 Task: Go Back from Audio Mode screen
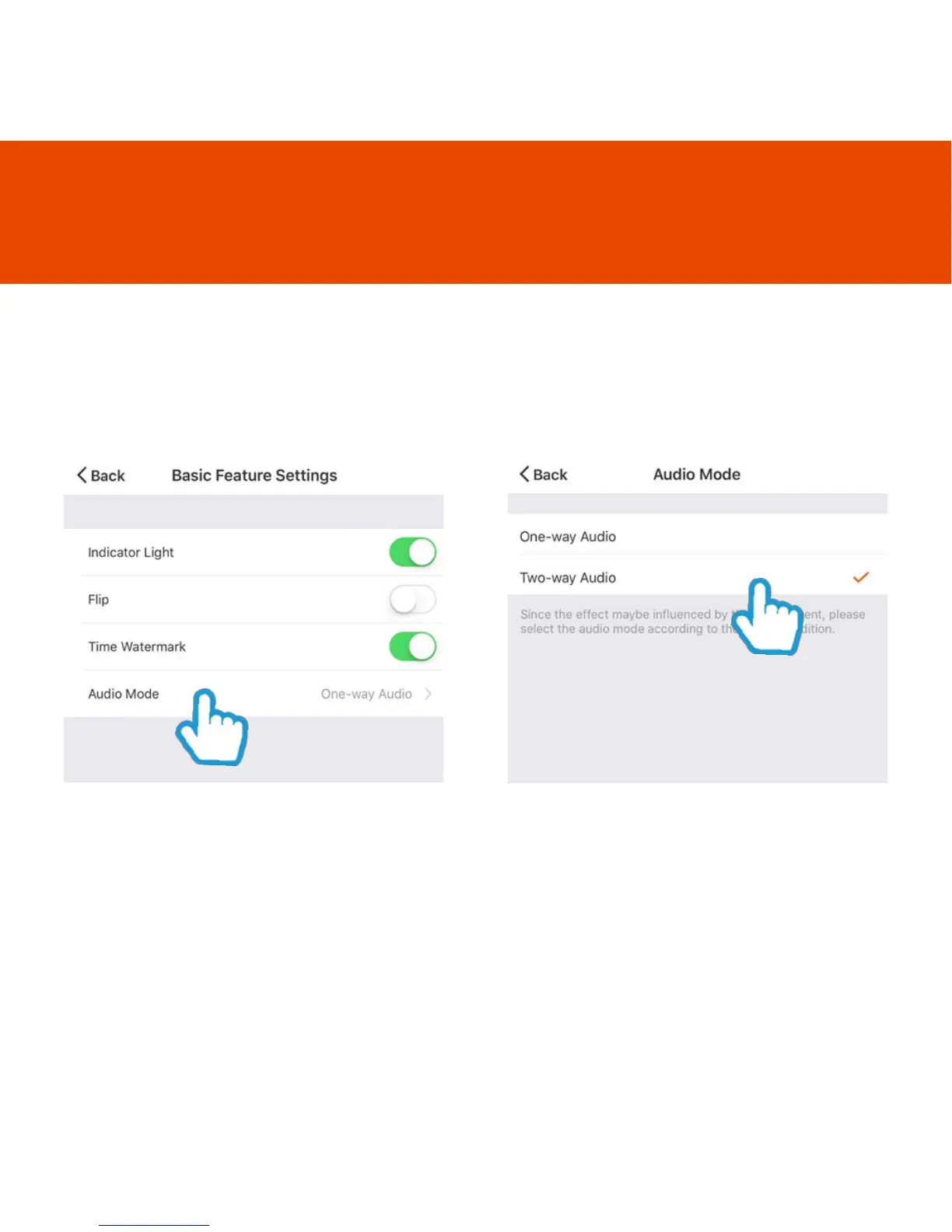[543, 474]
